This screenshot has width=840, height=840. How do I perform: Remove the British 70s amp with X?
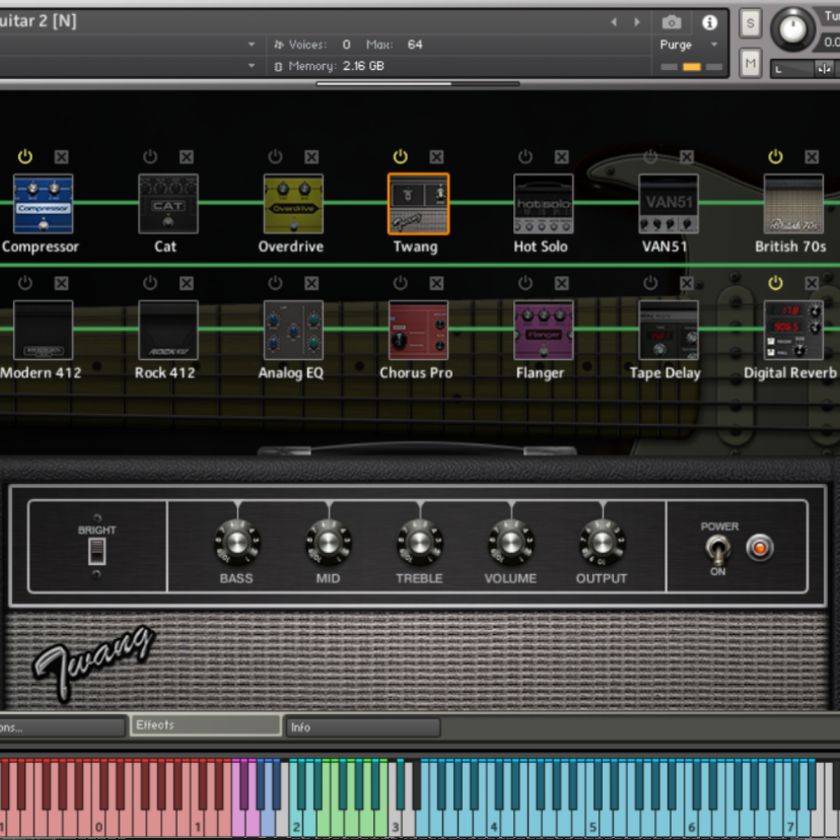812,157
